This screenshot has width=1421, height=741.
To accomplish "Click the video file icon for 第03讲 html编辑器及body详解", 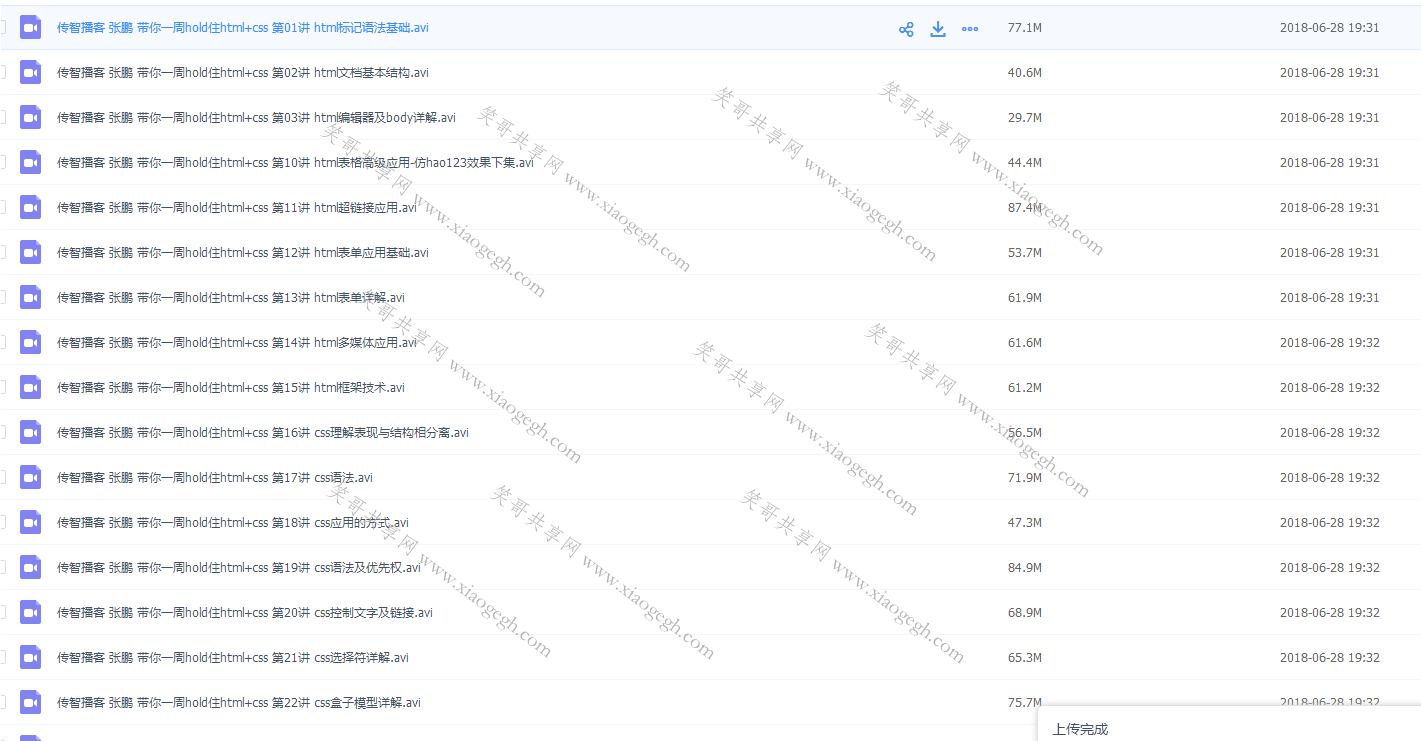I will 31,118.
